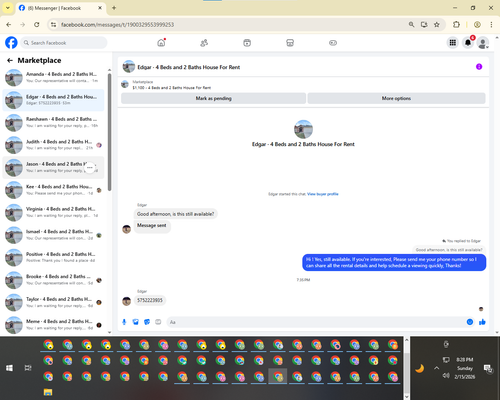Open the Video tab icon
Viewport: 500px width, 400px height.
coord(247,43)
